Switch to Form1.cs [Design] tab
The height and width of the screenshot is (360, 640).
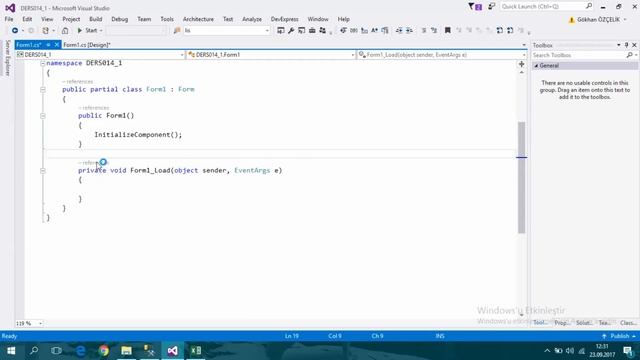pos(87,45)
